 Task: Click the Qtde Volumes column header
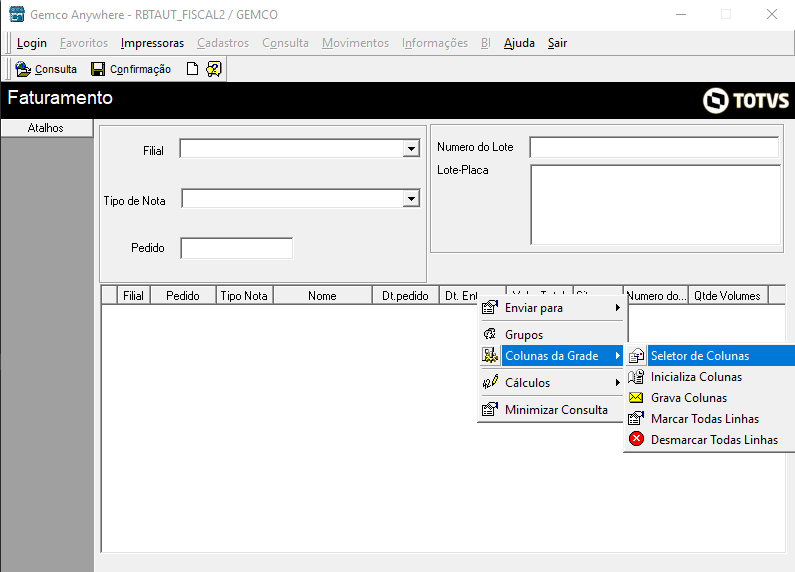point(728,296)
